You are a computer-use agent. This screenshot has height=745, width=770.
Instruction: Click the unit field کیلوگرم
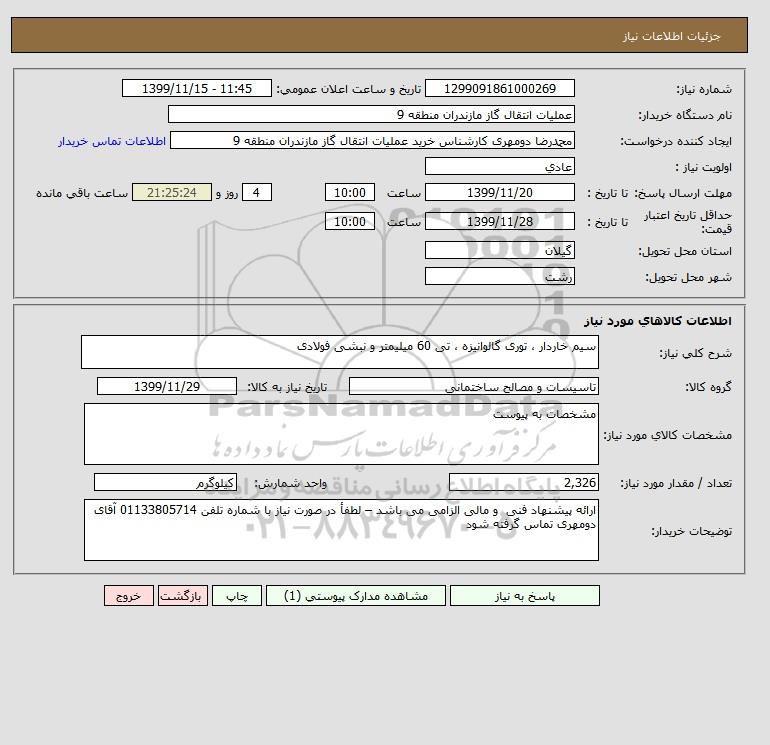[165, 482]
